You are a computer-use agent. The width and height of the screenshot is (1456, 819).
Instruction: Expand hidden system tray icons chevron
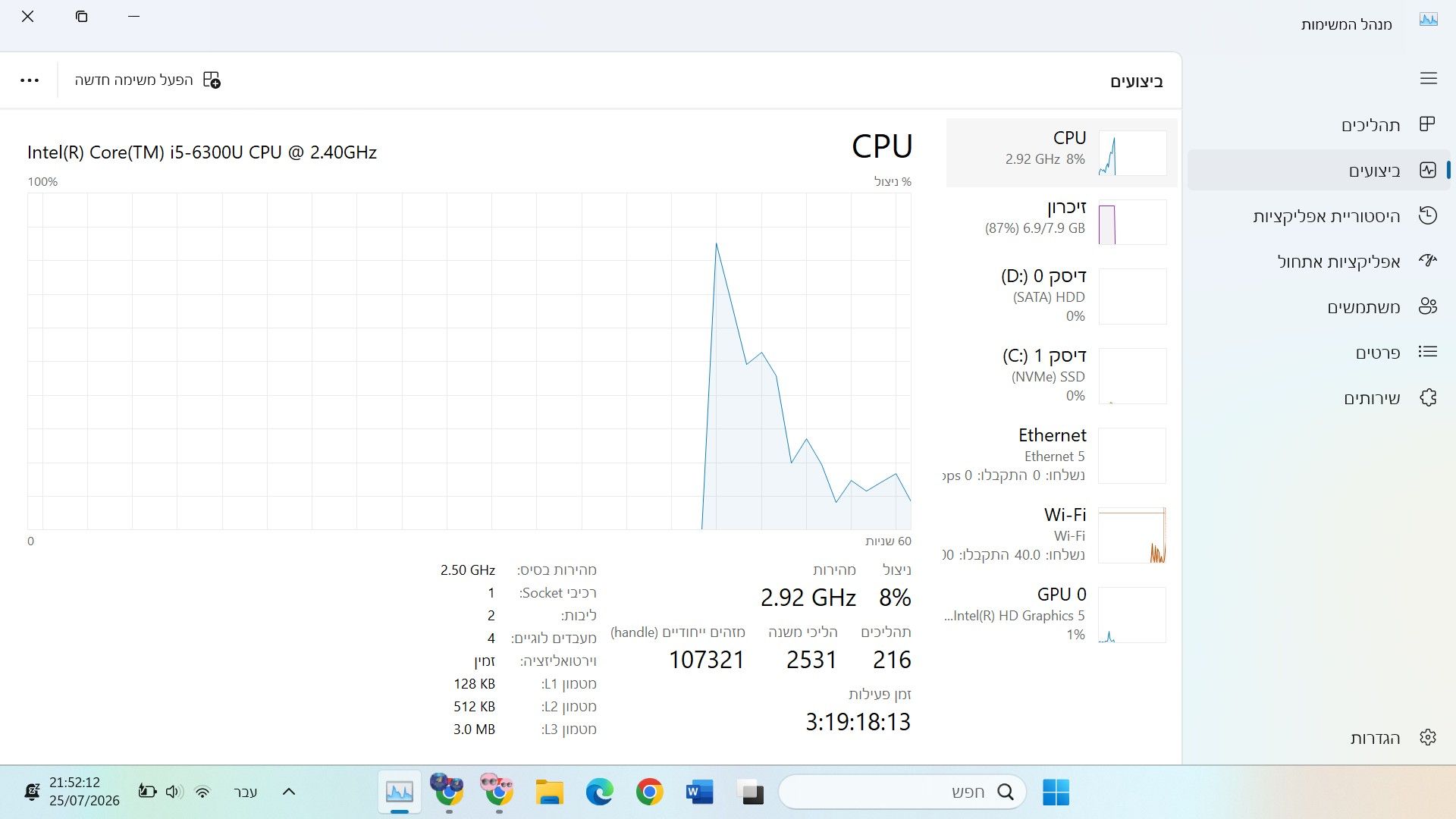point(289,792)
